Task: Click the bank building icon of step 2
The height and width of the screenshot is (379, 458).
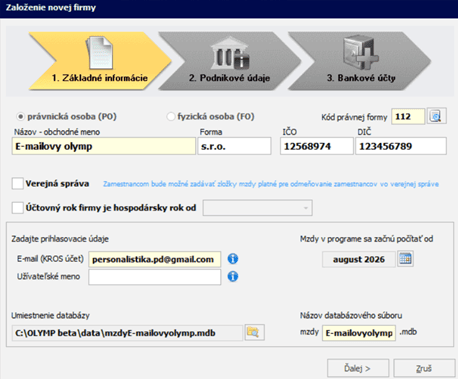Action: click(x=230, y=53)
